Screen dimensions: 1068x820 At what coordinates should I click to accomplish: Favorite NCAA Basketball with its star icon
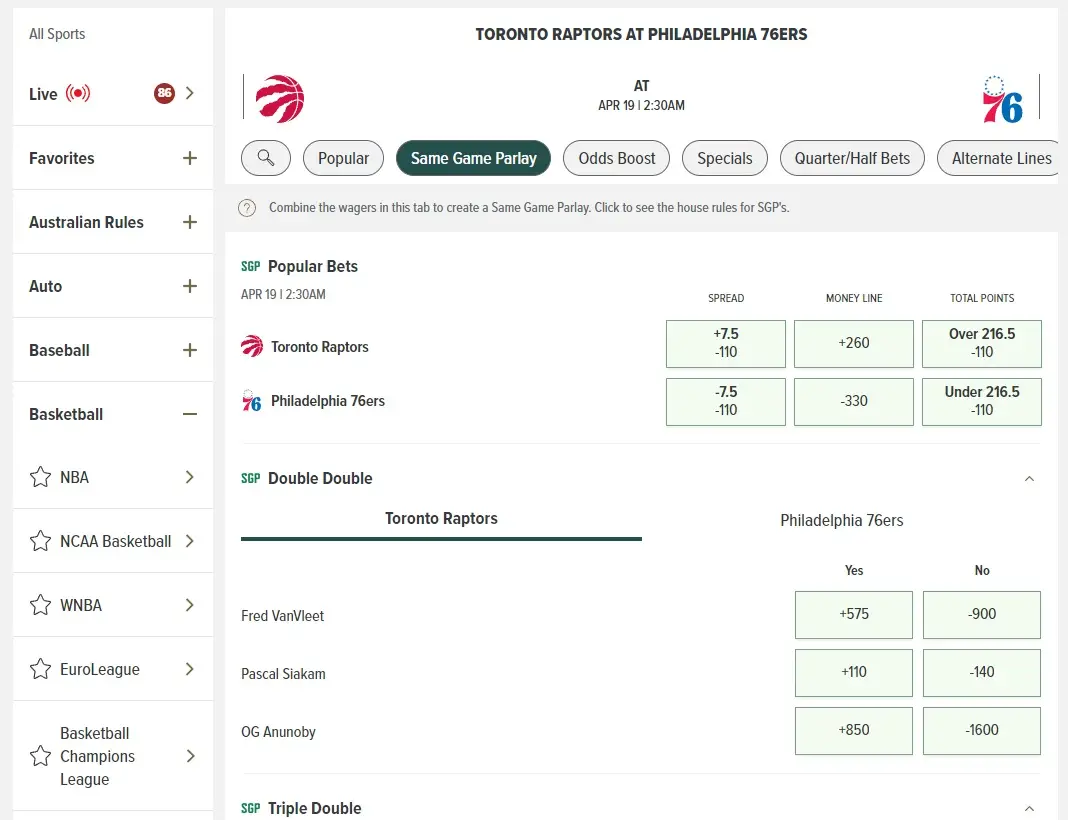[x=40, y=541]
